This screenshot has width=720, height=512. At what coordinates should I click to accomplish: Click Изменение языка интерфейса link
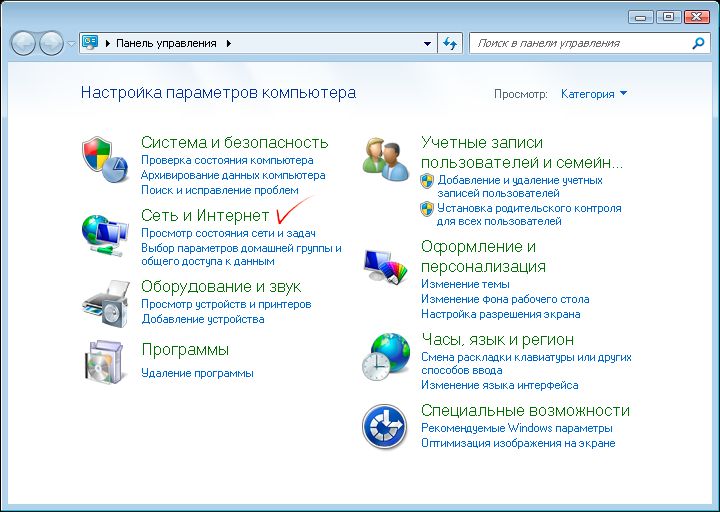(500, 385)
